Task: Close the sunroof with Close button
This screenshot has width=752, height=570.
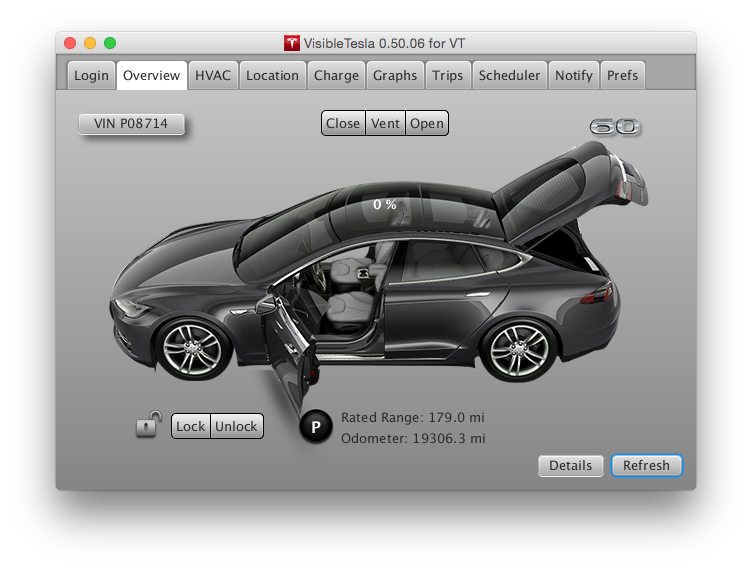Action: [343, 123]
